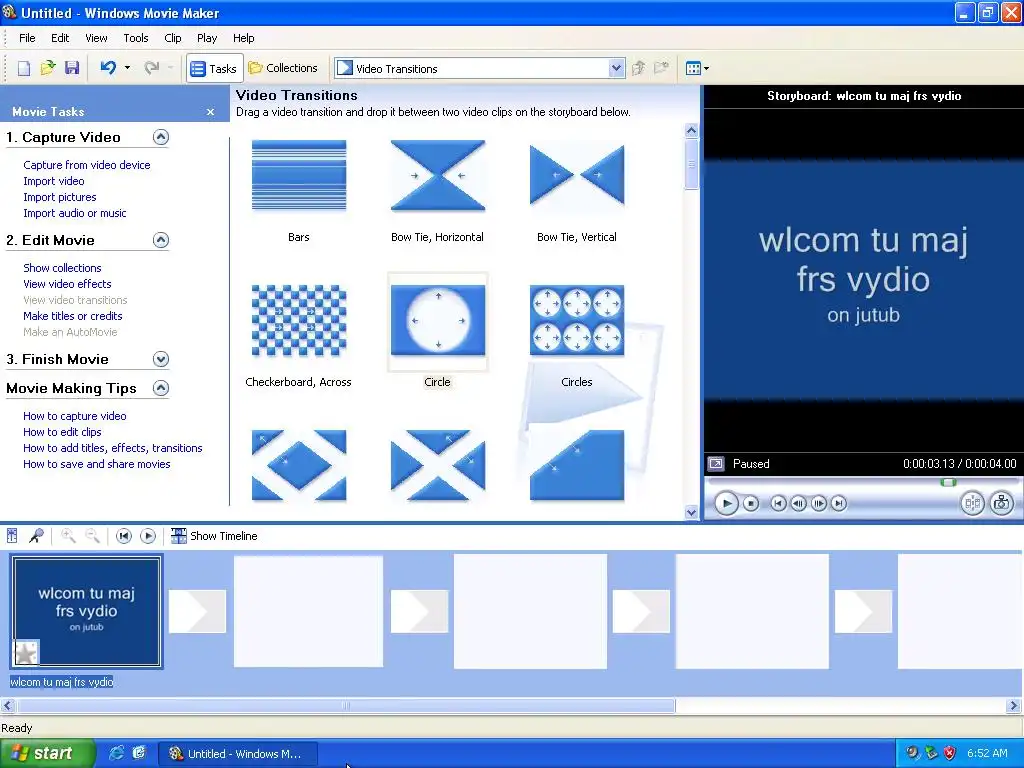Viewport: 1024px width, 768px height.
Task: Click the preview seek bar position marker
Action: click(948, 483)
